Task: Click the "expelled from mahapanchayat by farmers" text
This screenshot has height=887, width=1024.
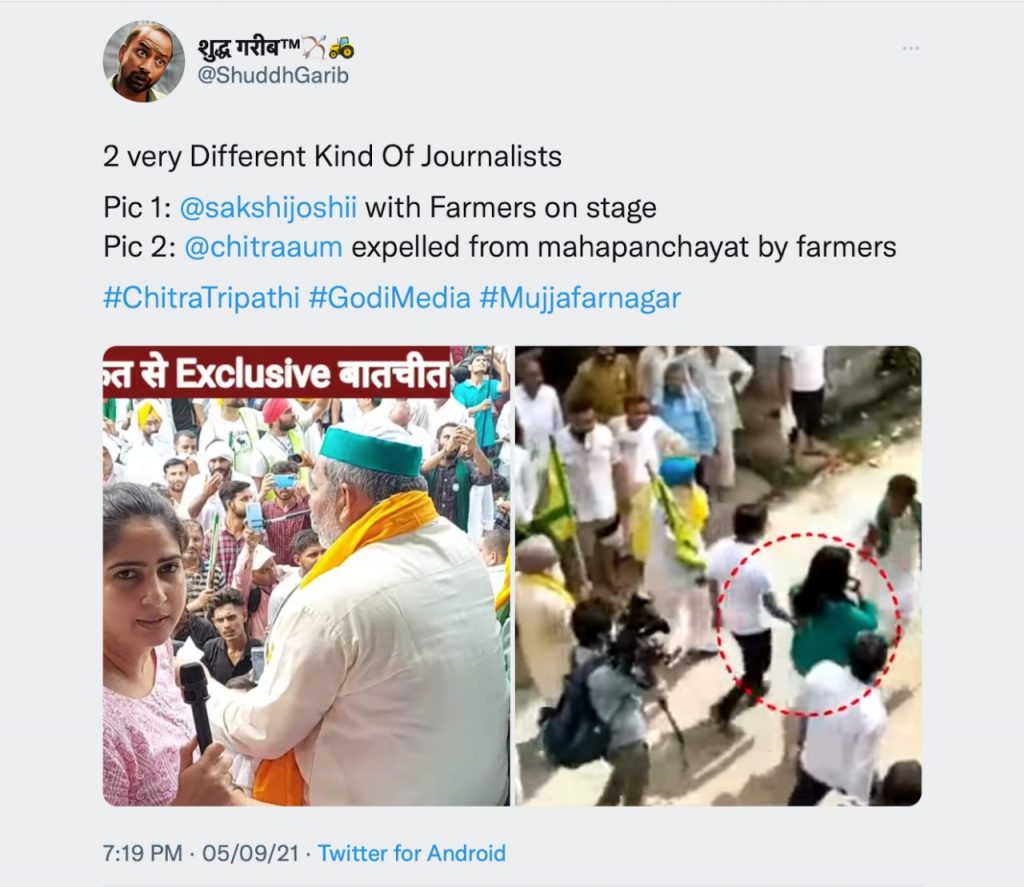Action: coord(620,246)
